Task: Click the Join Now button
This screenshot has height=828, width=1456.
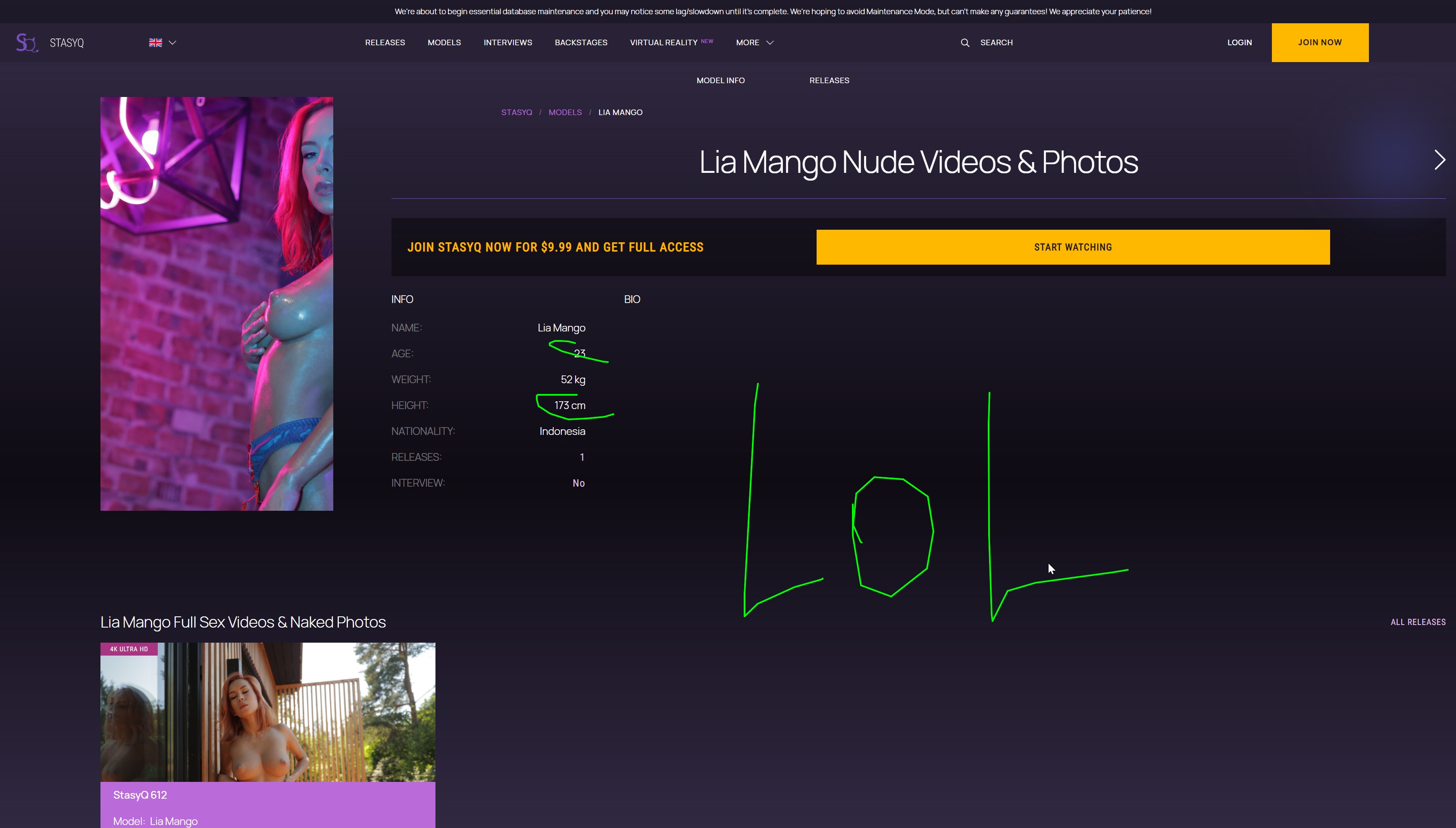Action: coord(1319,43)
